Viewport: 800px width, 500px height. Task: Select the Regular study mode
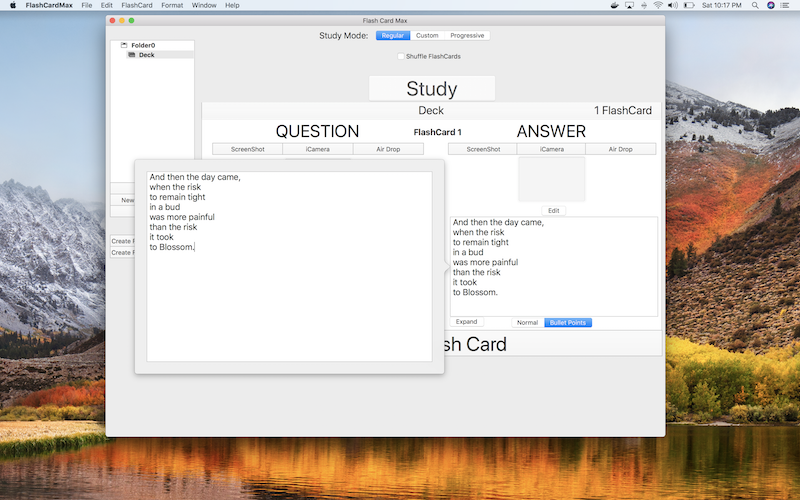[393, 36]
